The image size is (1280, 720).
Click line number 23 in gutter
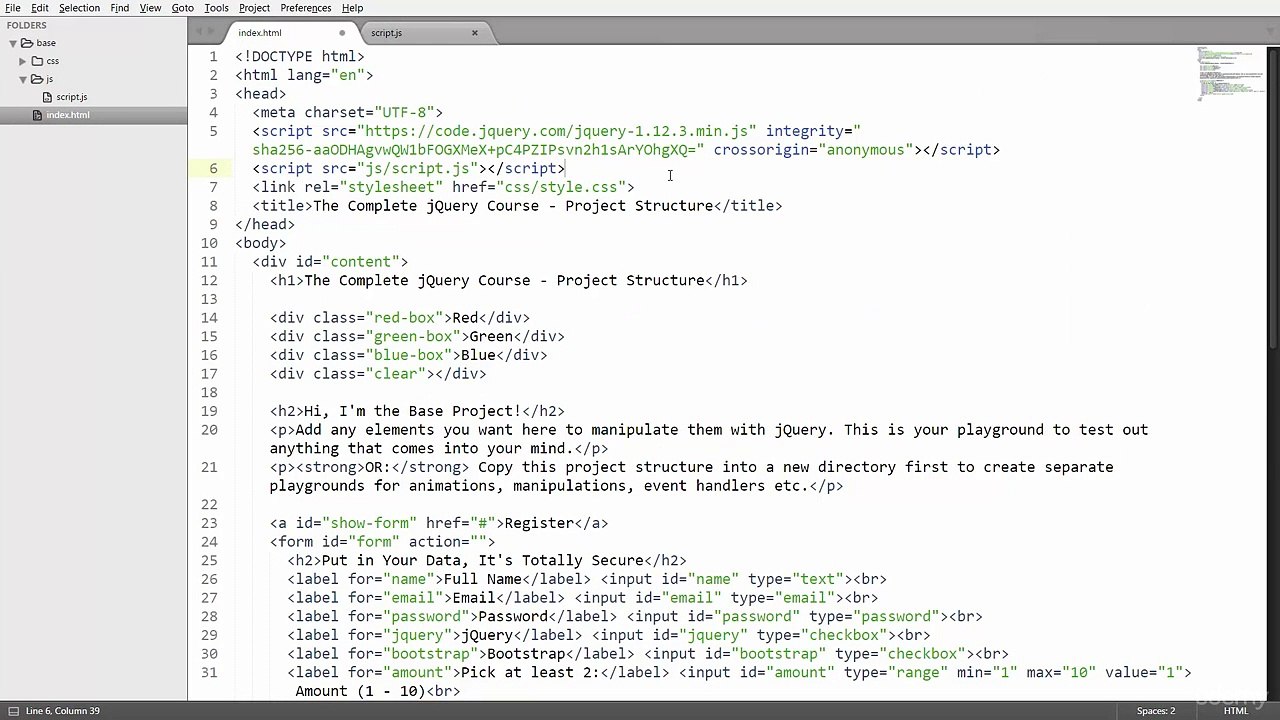pos(209,523)
